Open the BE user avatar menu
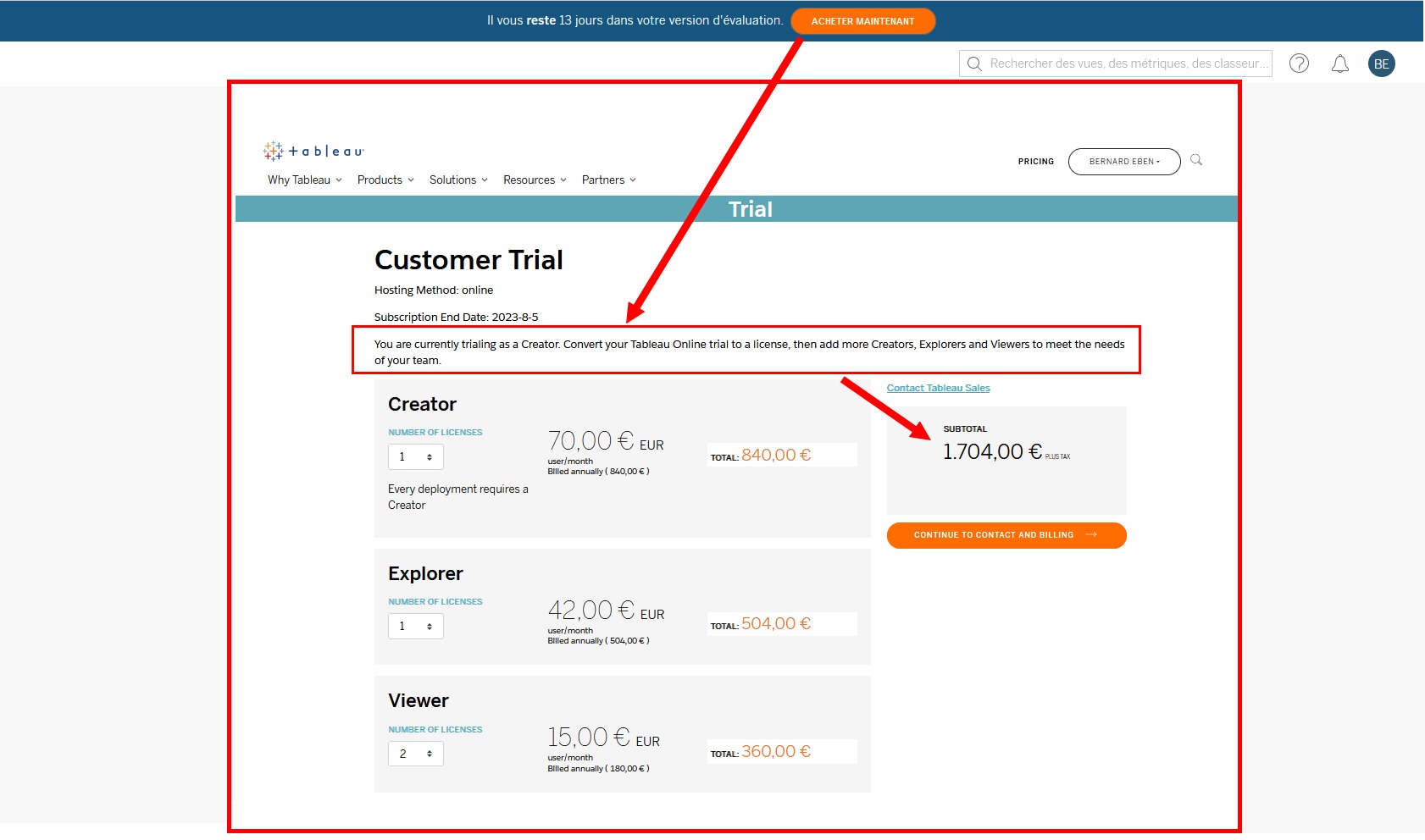Viewport: 1425px width, 840px height. tap(1382, 64)
